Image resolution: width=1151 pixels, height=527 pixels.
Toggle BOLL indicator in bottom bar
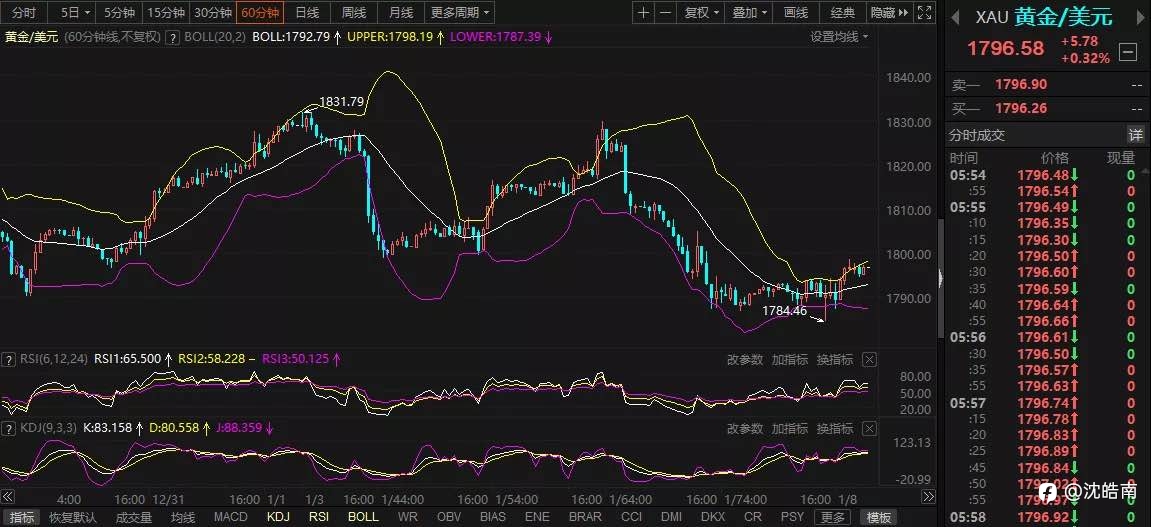coord(363,517)
